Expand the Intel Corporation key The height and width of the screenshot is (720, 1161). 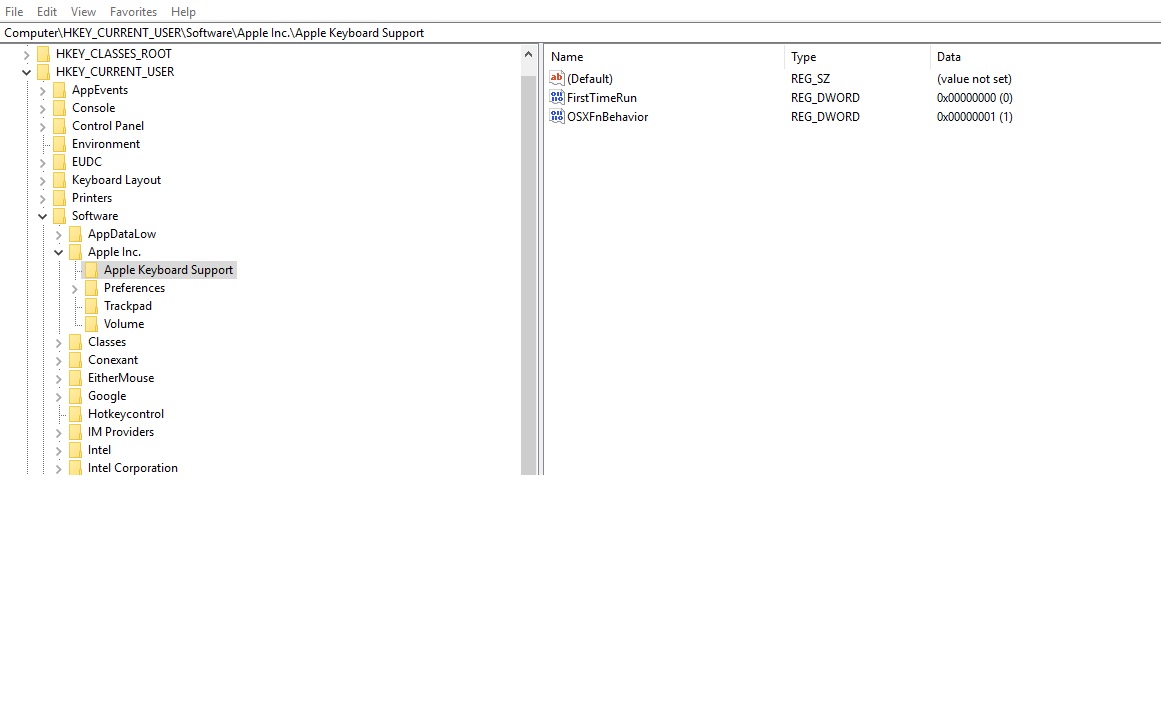(58, 468)
